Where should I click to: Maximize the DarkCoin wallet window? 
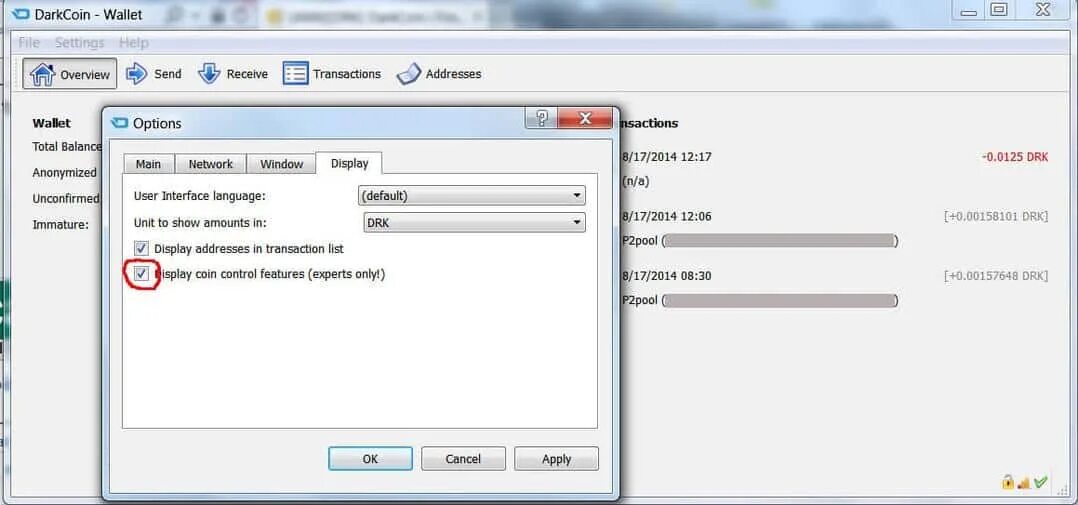(999, 10)
